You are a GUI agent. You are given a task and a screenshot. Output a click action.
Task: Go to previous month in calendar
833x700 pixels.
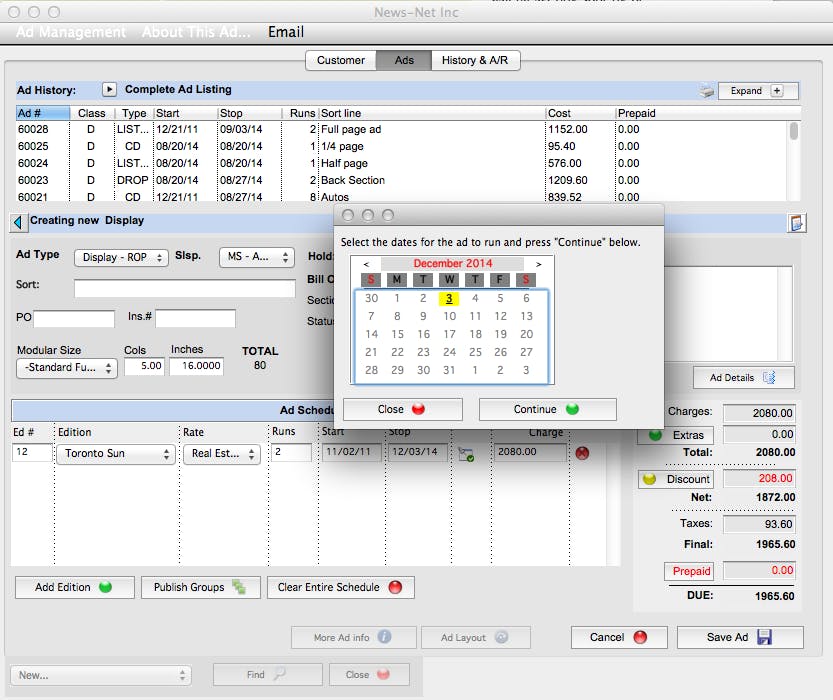(366, 264)
